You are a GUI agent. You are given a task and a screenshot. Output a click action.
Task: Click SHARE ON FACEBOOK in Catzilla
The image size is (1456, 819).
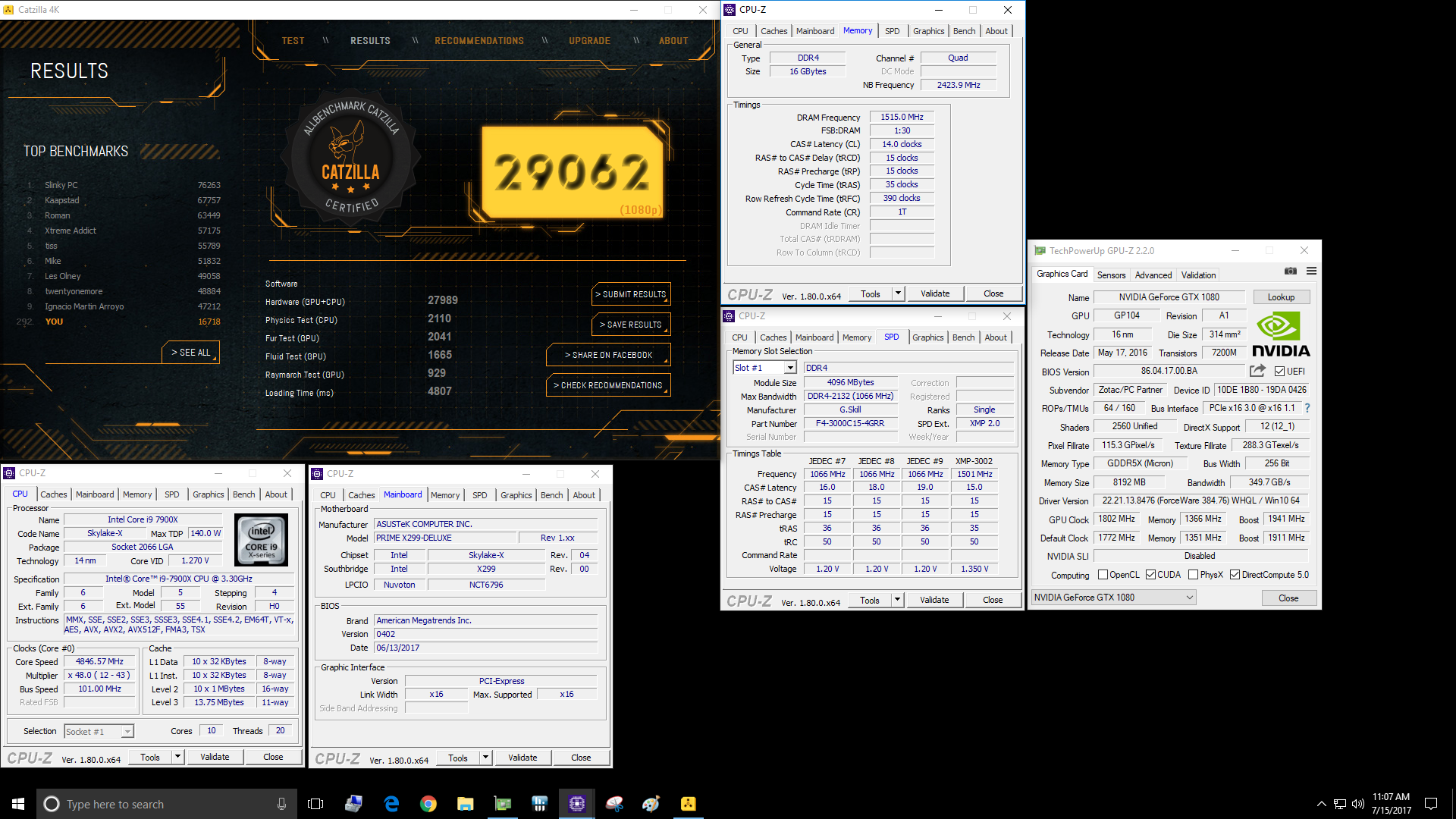click(608, 355)
